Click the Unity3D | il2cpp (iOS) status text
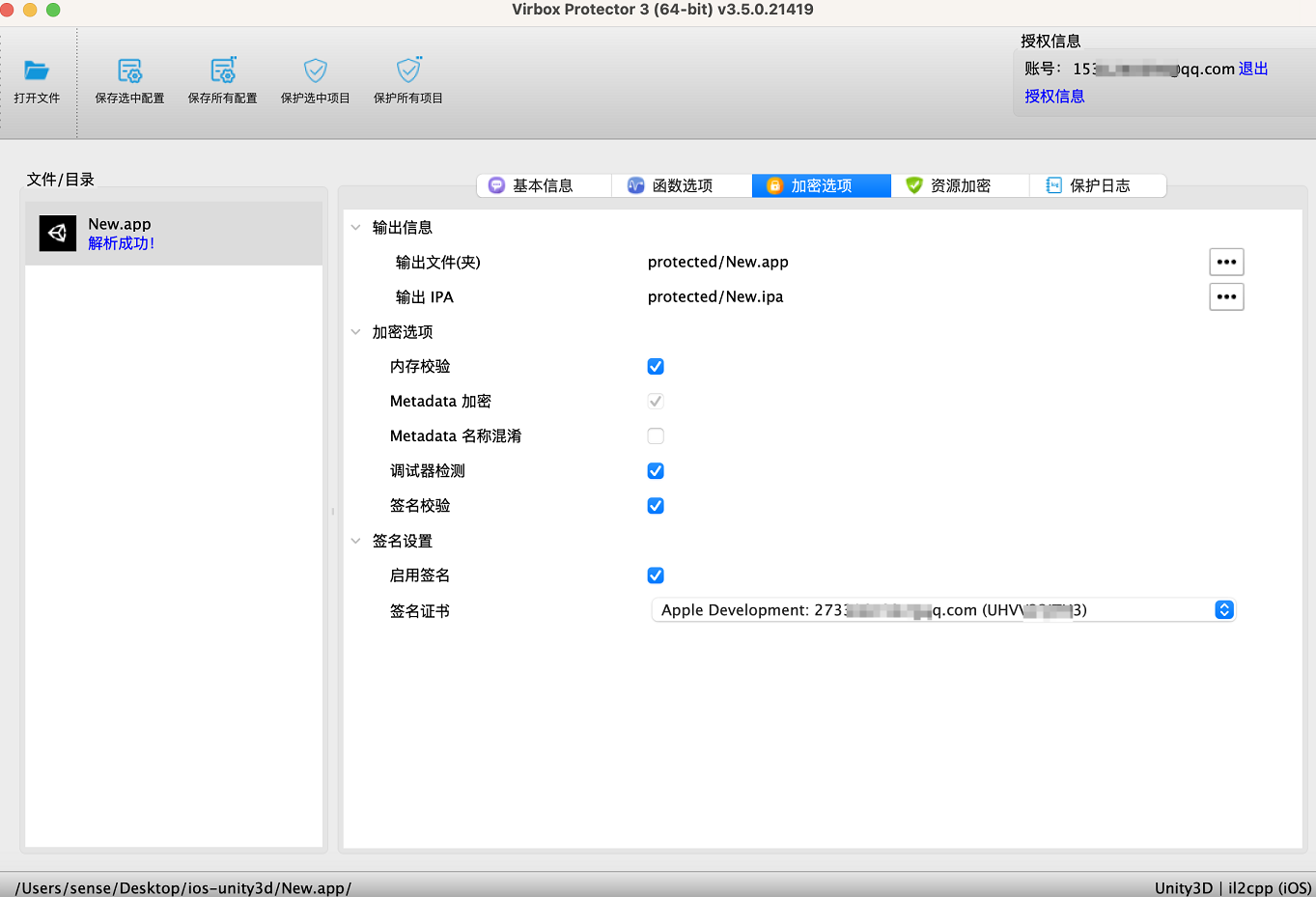1316x897 pixels. point(1233,888)
